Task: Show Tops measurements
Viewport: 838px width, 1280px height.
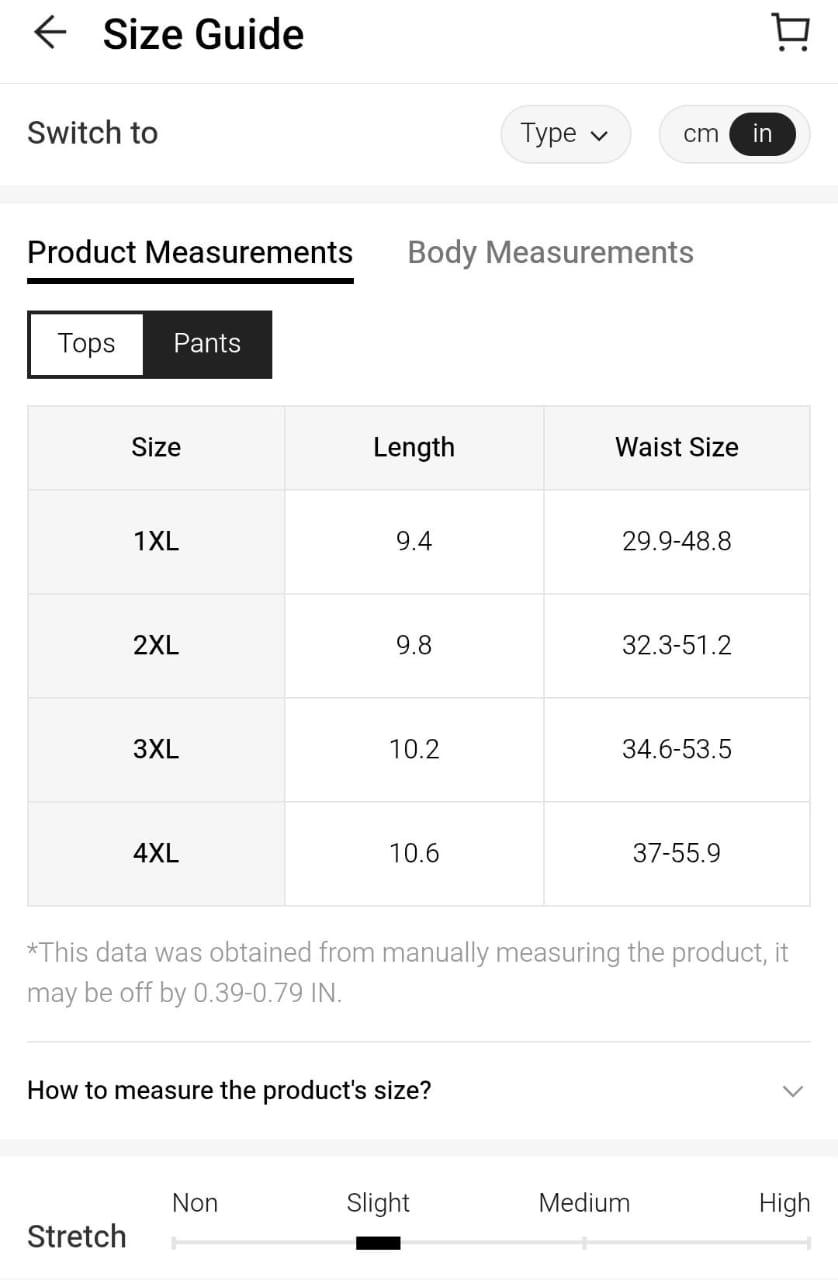Action: point(87,344)
